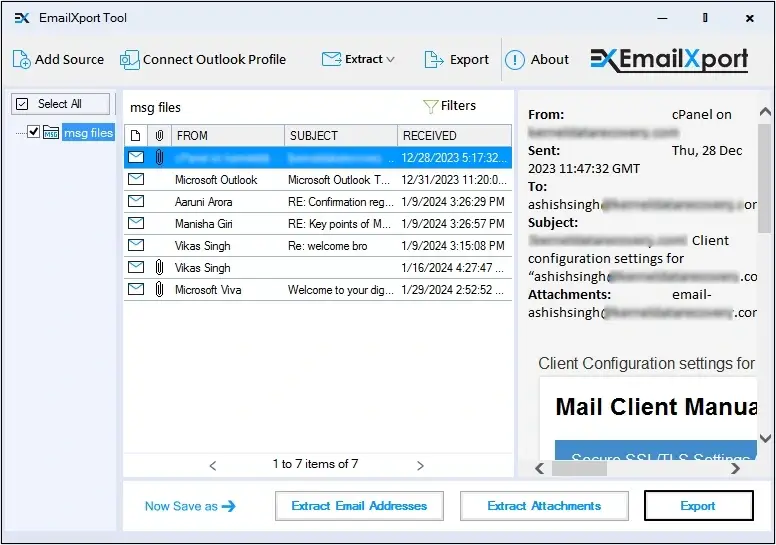776x545 pixels.
Task: Click the preview horizontal scrollbar thumb
Action: (x=579, y=468)
